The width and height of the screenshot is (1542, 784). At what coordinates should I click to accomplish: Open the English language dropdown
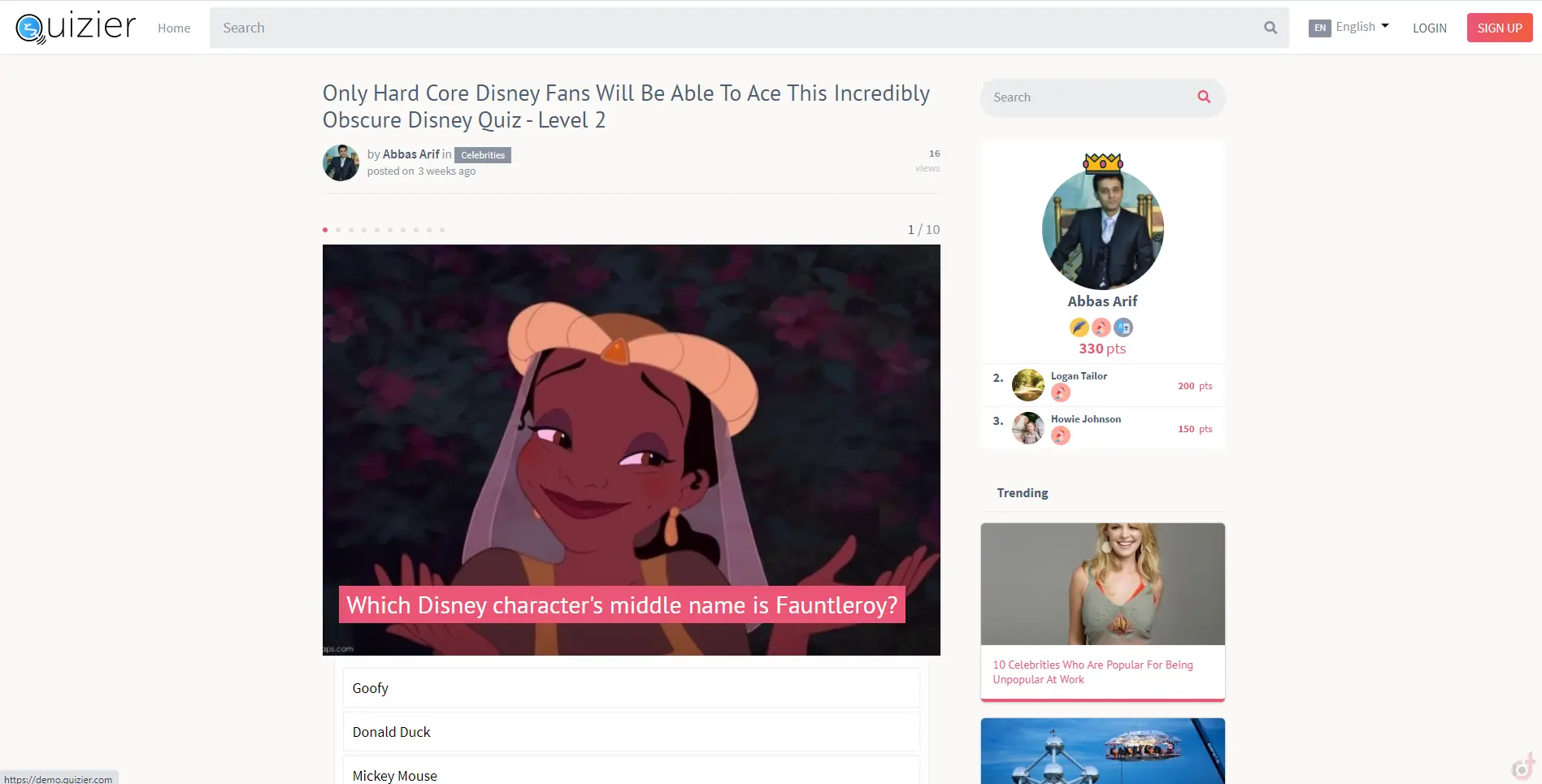point(1362,27)
